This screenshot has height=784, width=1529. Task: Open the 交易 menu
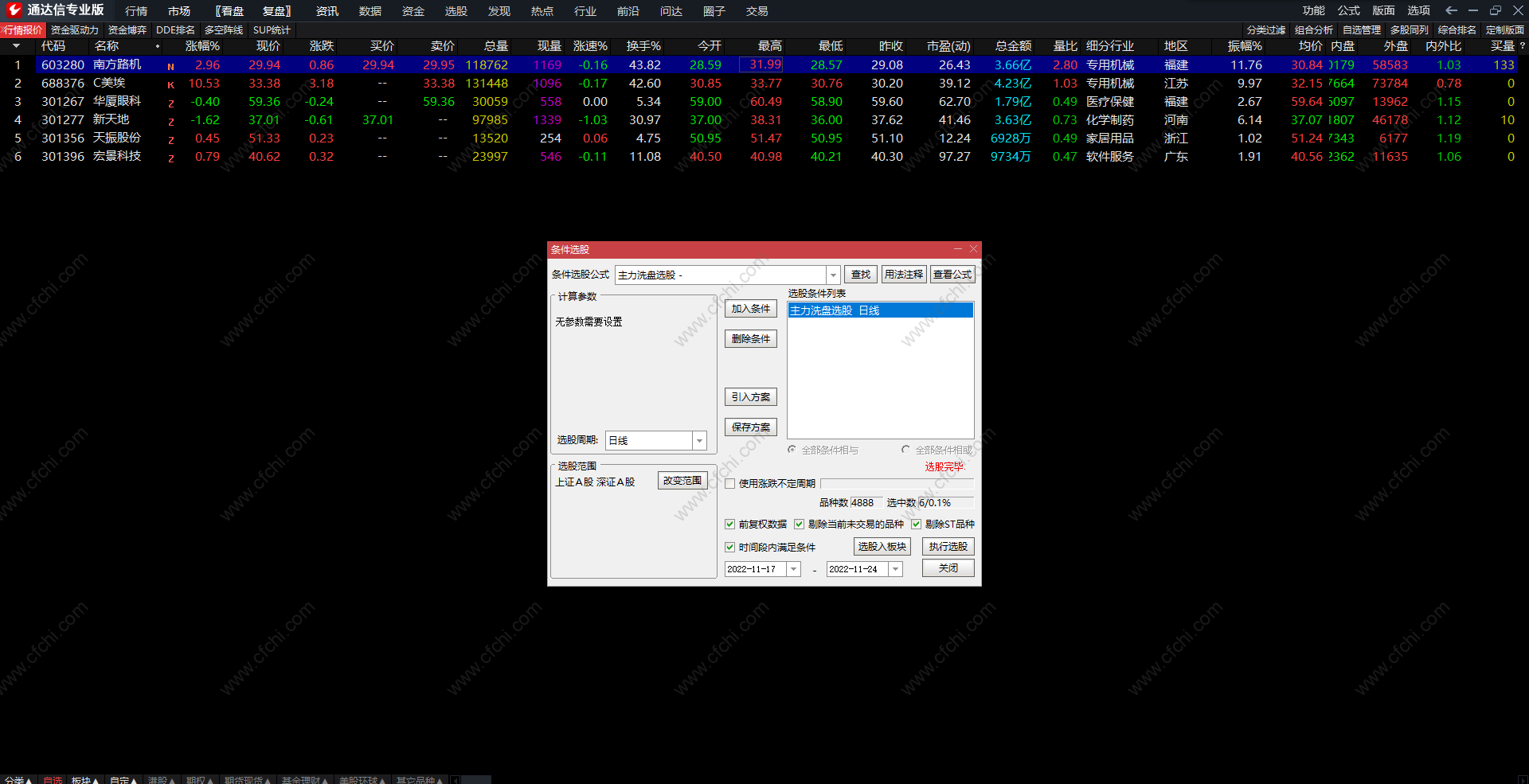click(757, 11)
